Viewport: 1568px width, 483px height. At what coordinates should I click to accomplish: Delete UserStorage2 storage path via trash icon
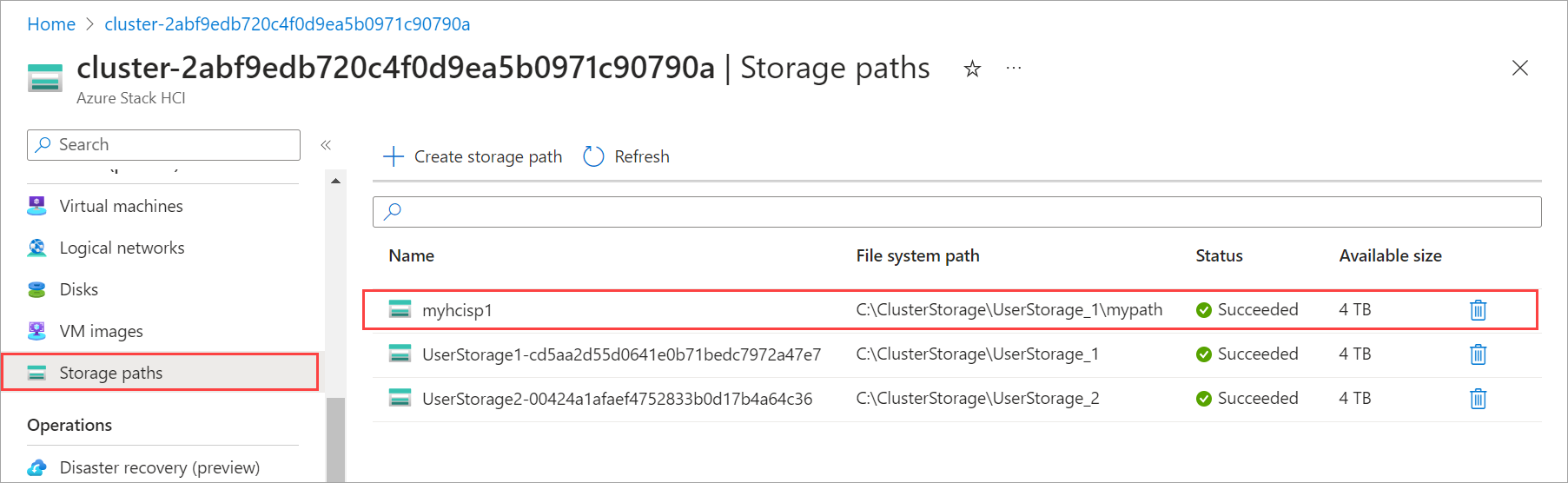coord(1478,399)
